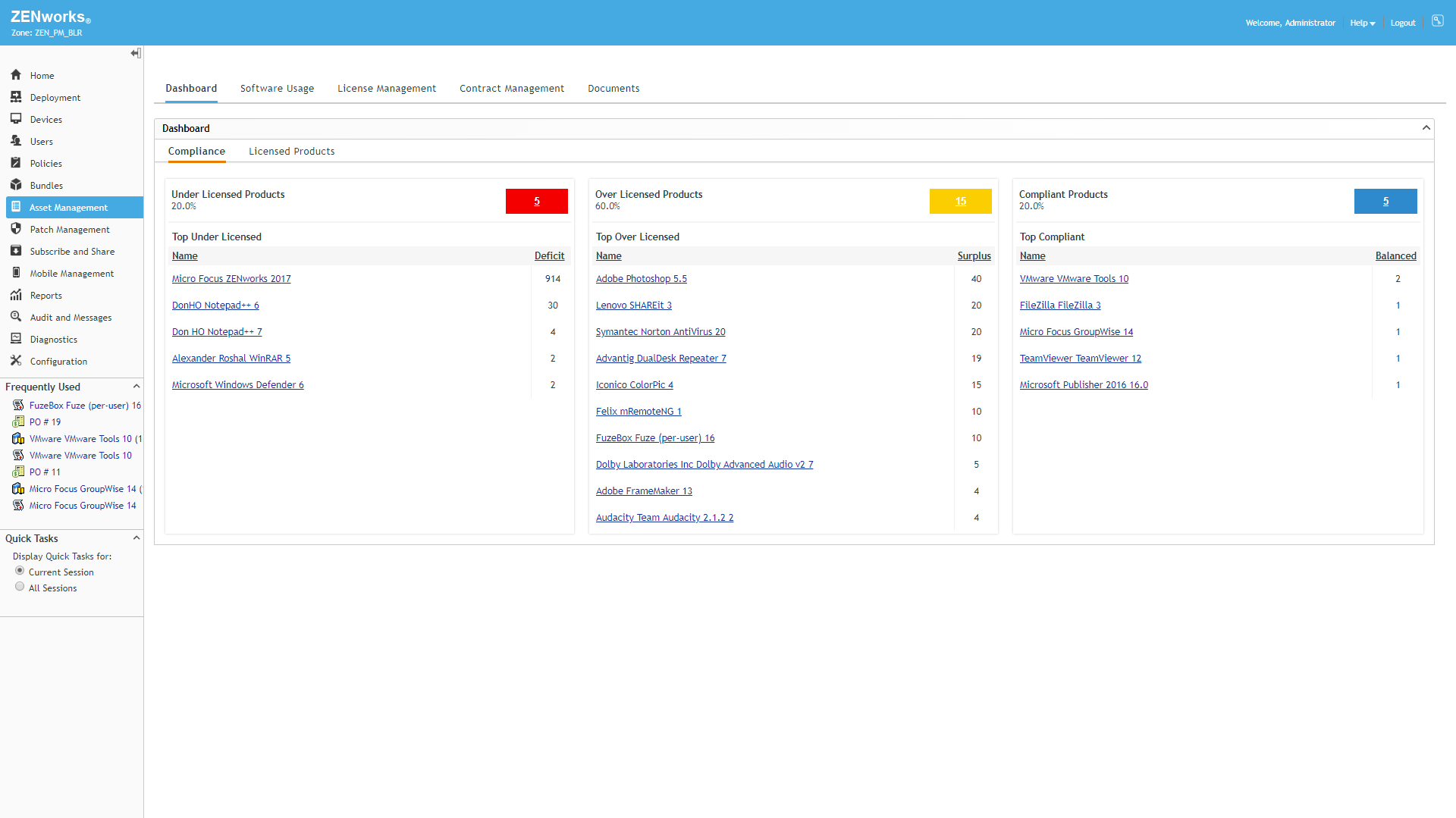Open FileZilla FileZilla 3 link
Screen dimensions: 1456x818
[1059, 306]
